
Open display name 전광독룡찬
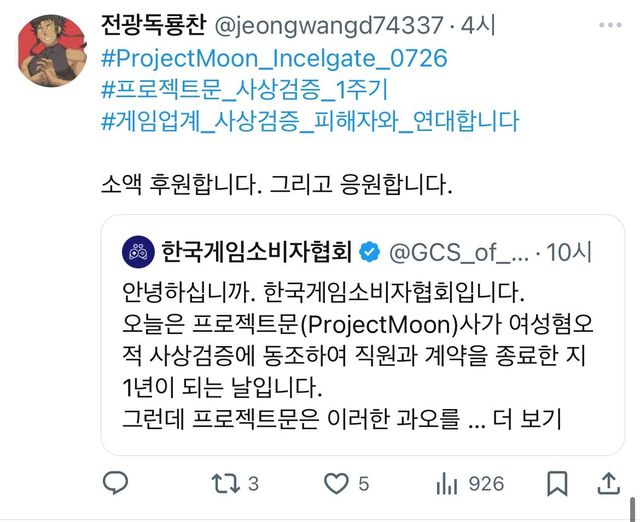[153, 25]
